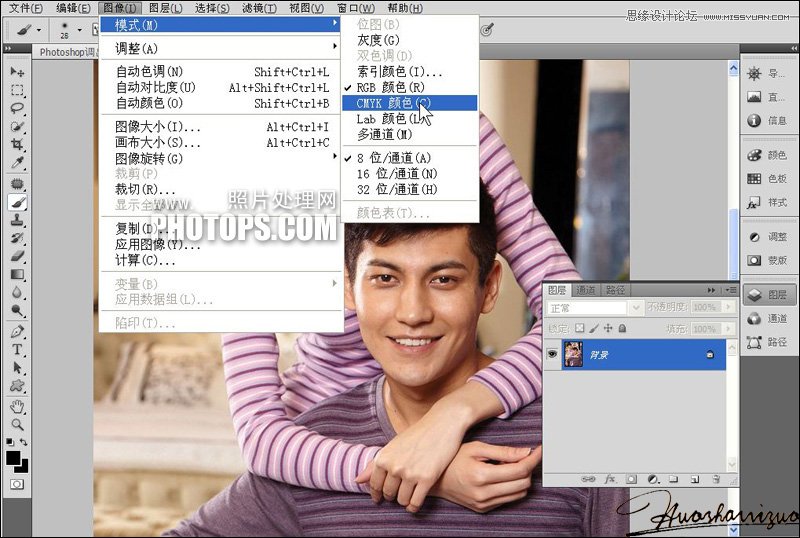Select the Zoom tool
Screen dimensions: 800x538
coord(17,425)
